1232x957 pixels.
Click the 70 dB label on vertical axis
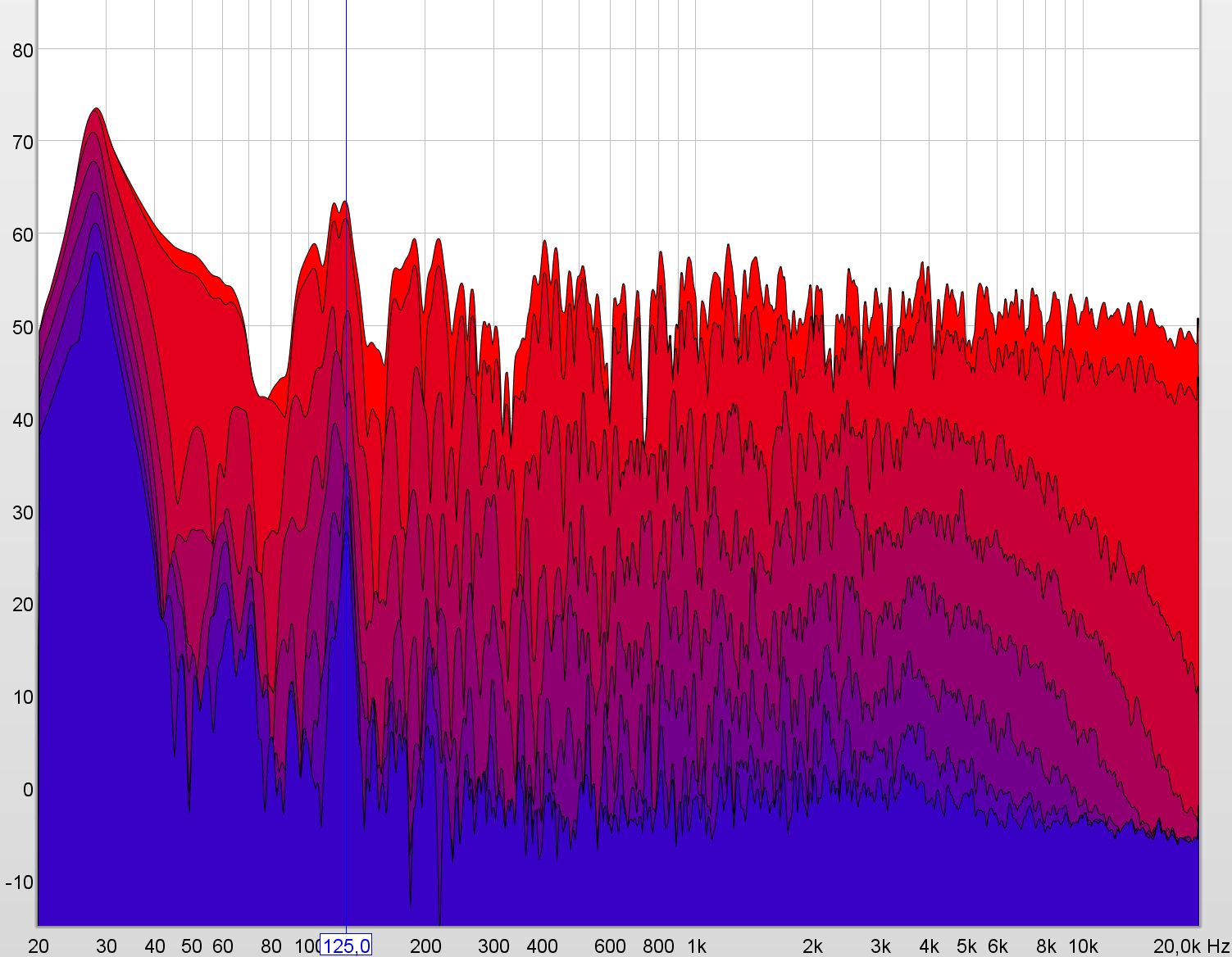[x=23, y=143]
